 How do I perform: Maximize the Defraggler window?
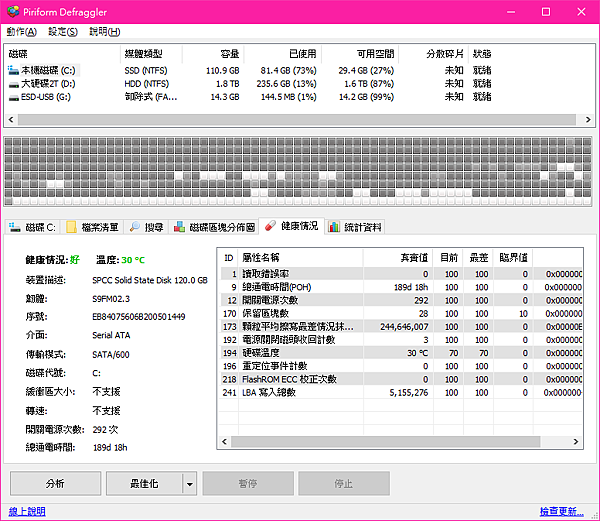(x=546, y=12)
